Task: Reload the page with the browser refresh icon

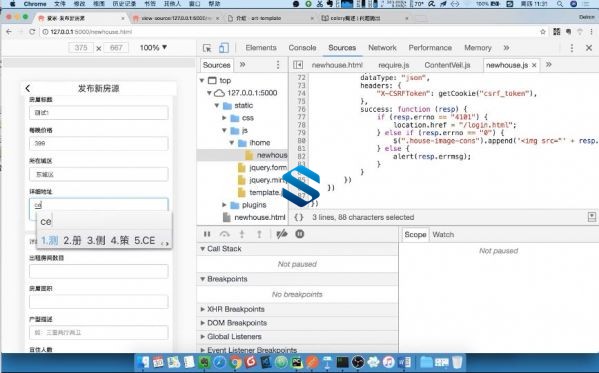Action: click(32, 32)
